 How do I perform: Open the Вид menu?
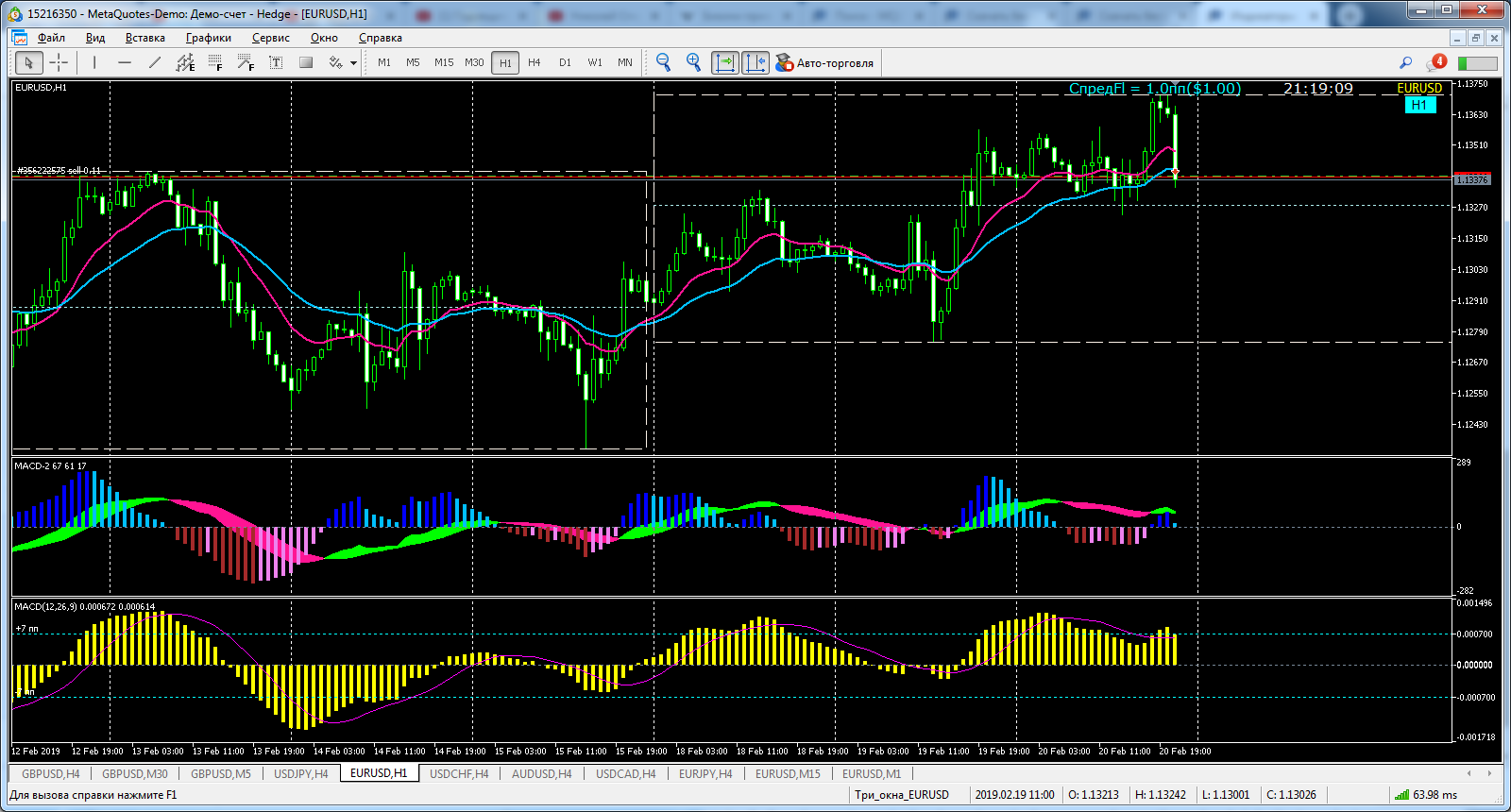click(x=95, y=38)
